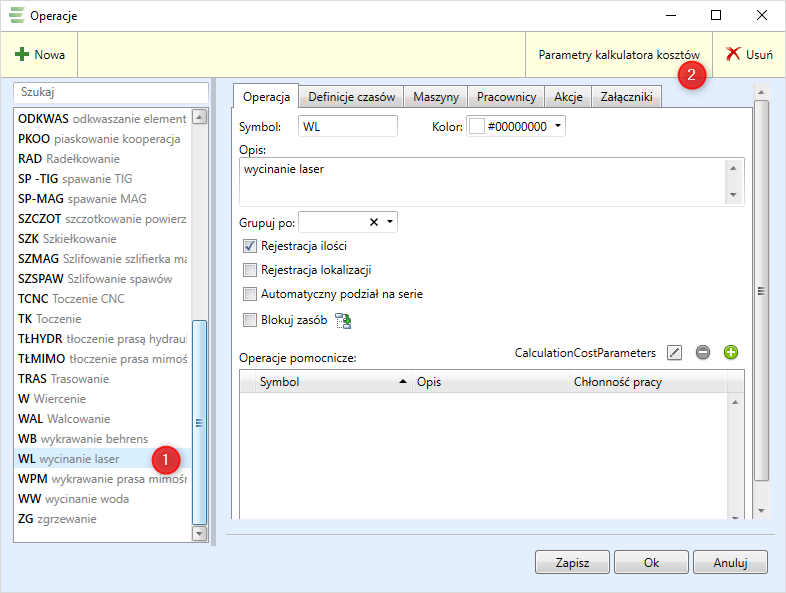
Task: Open Parametry kalkulatora kosztów
Action: (x=618, y=55)
